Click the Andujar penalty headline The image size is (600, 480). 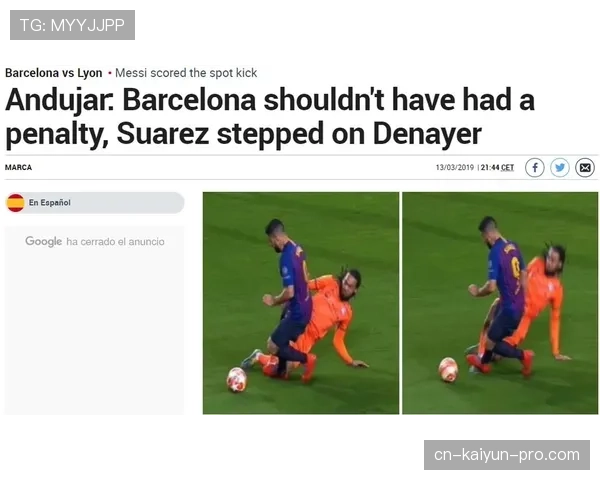270,116
